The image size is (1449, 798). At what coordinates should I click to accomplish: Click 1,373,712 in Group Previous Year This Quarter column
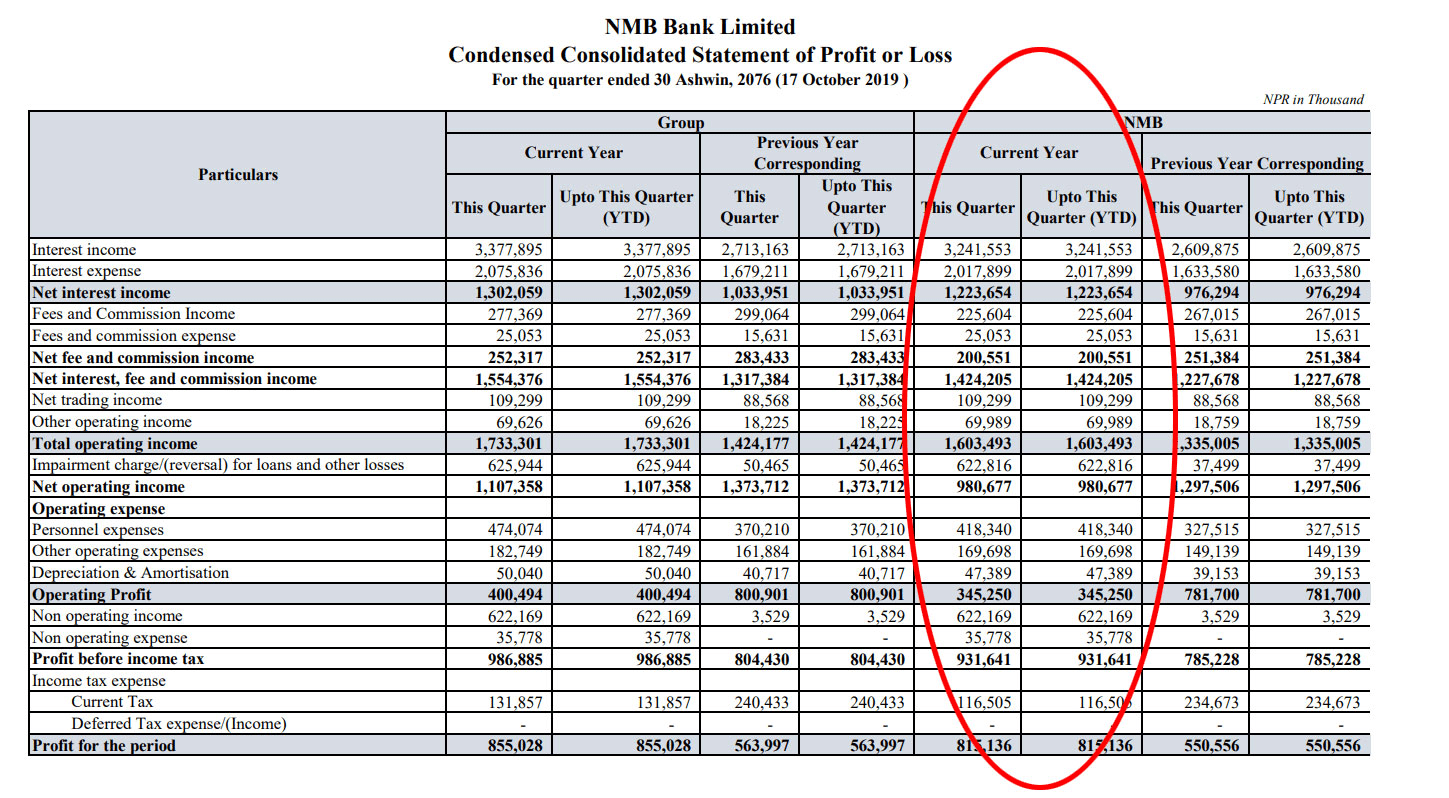(x=754, y=487)
